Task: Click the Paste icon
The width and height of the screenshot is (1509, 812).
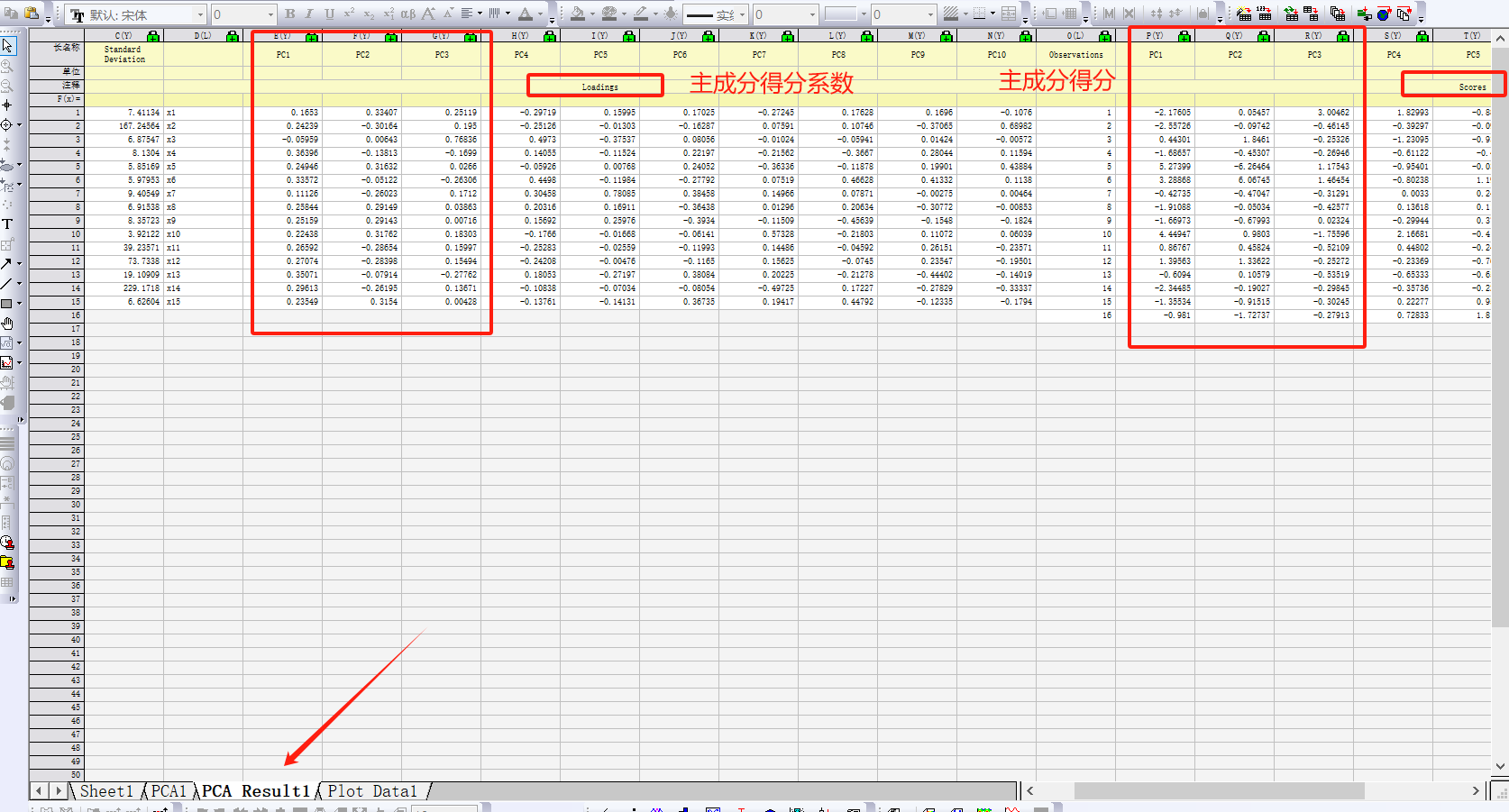Action: [32, 14]
